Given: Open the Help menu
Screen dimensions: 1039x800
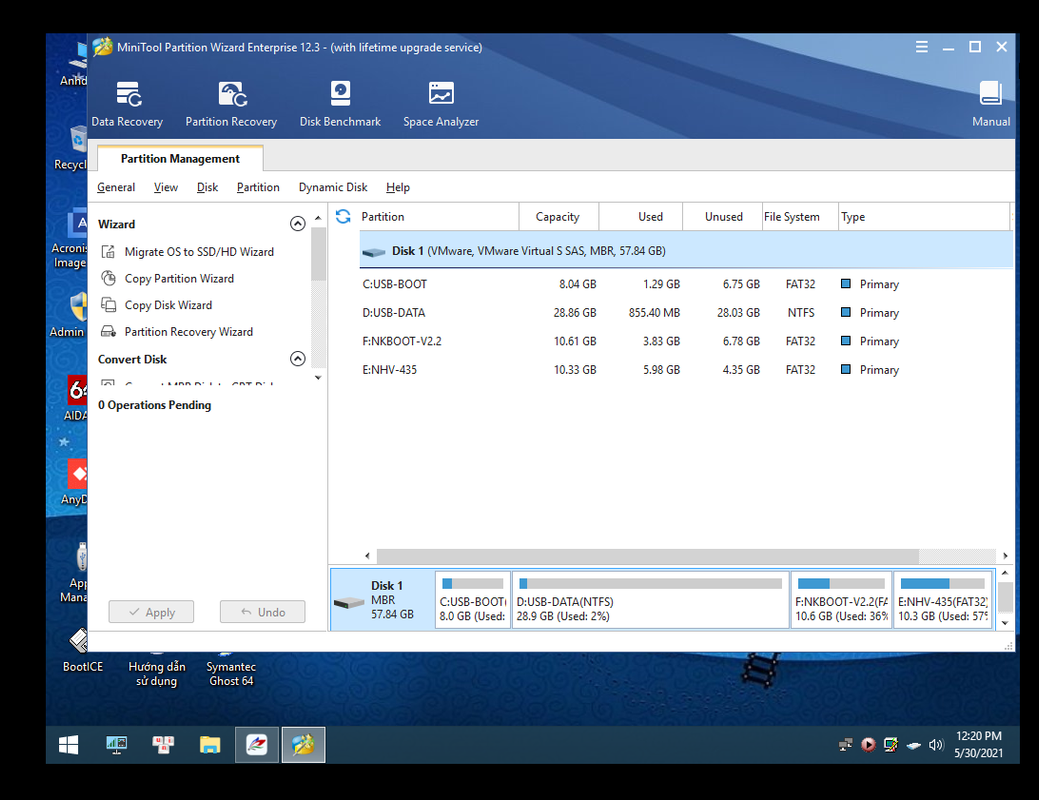Looking at the screenshot, I should 398,187.
